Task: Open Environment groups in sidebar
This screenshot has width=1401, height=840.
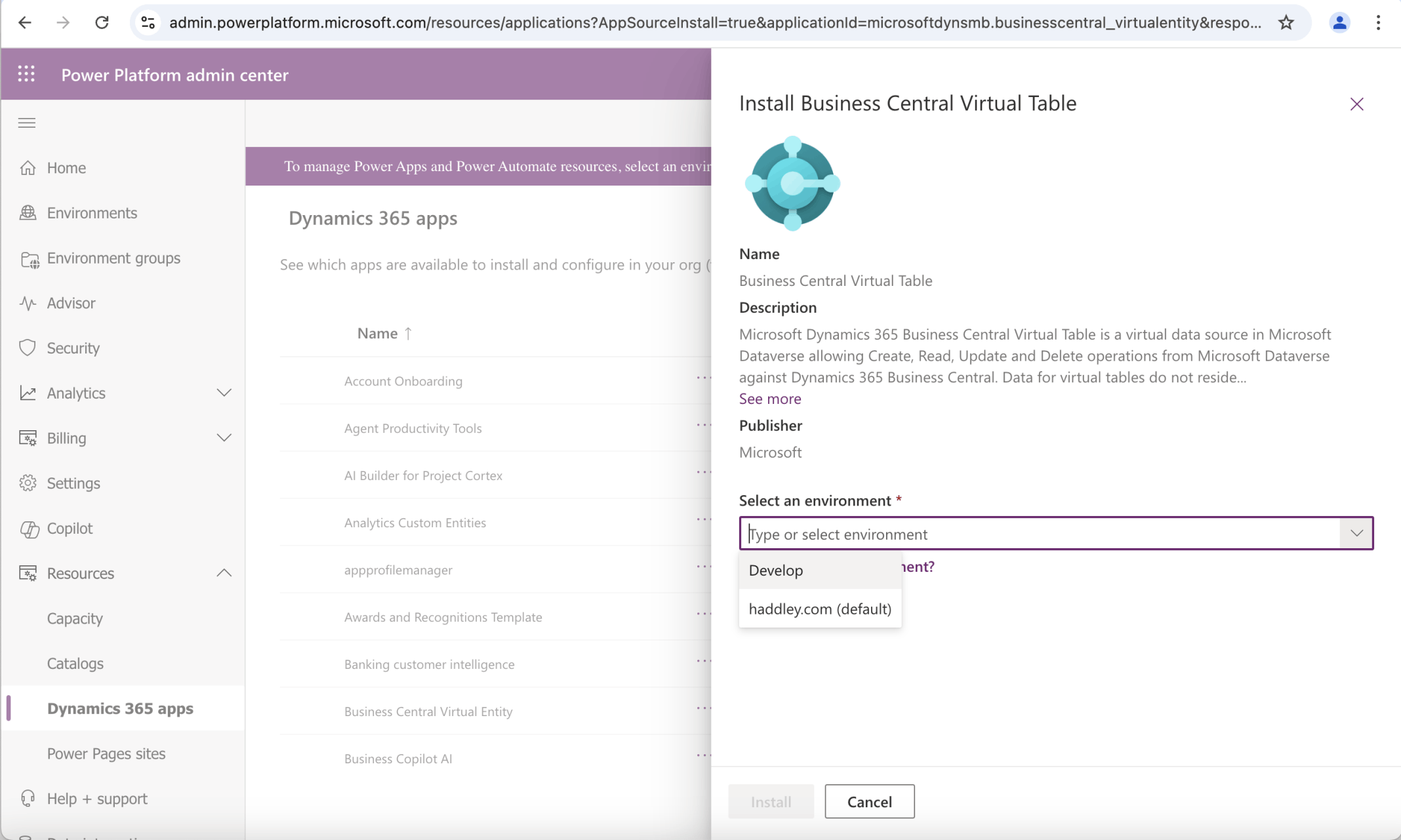Action: [x=113, y=258]
